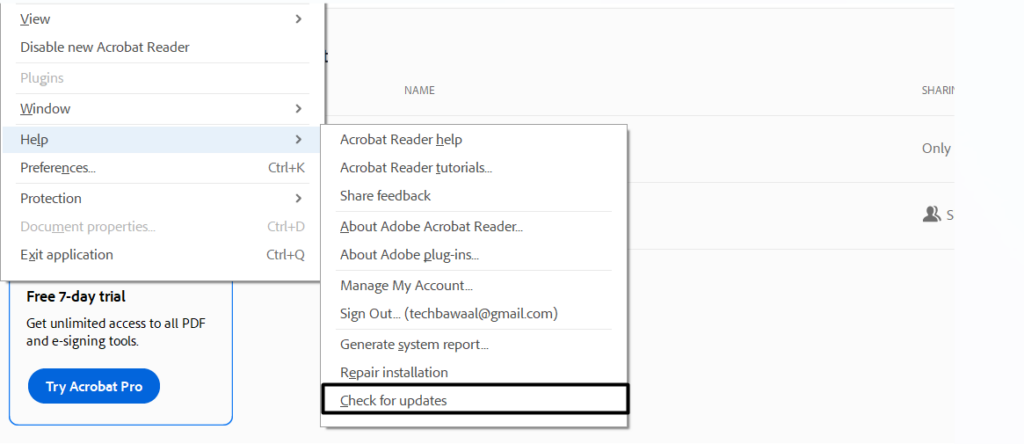Click the shared person icon

tap(932, 214)
